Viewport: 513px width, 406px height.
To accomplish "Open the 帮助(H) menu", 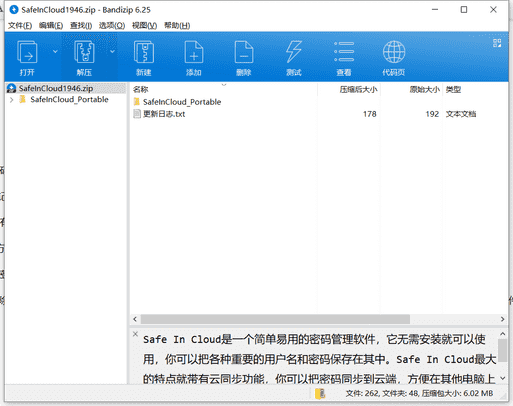I will [x=177, y=26].
